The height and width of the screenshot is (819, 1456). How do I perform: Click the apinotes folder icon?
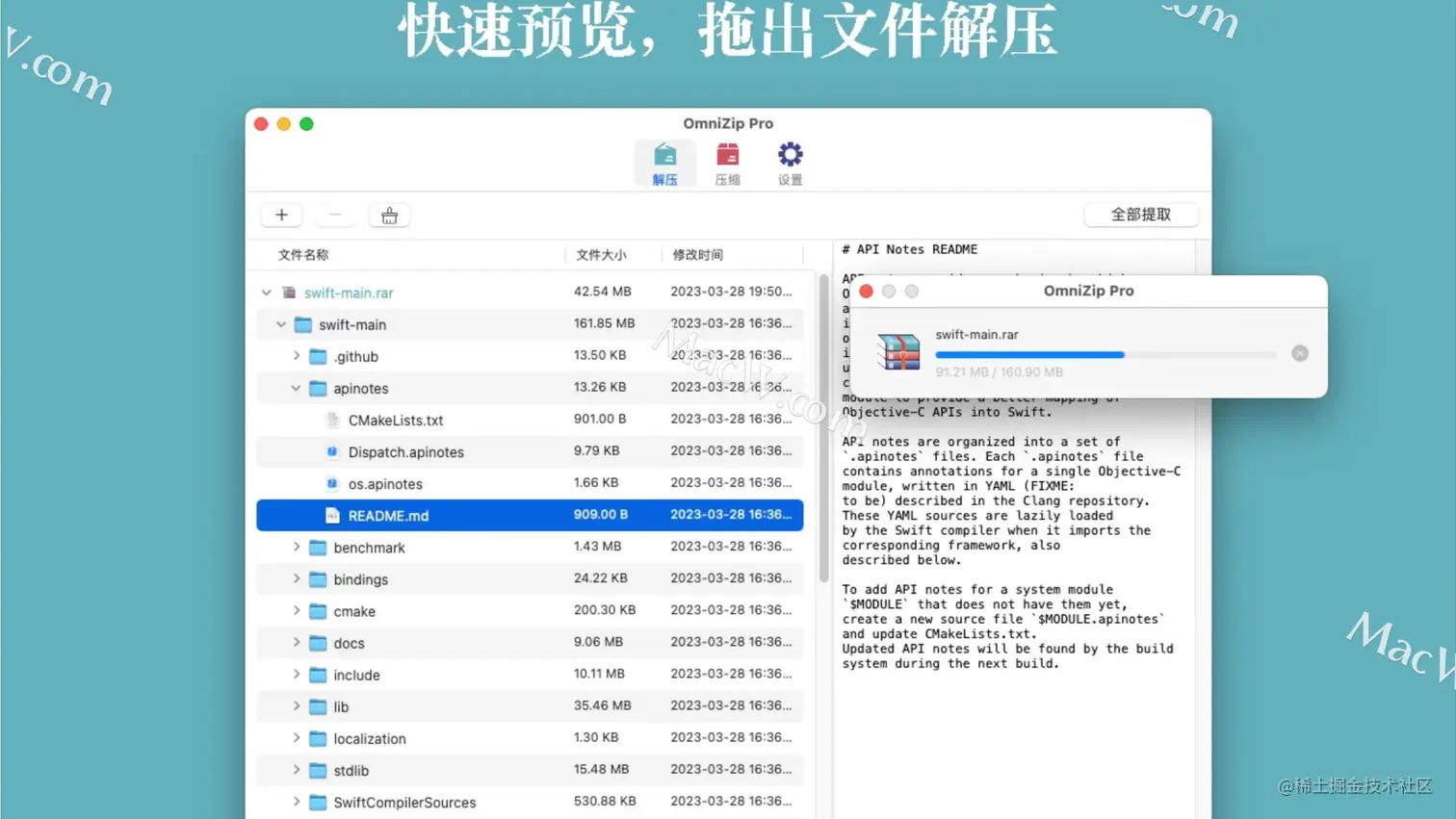[x=318, y=388]
